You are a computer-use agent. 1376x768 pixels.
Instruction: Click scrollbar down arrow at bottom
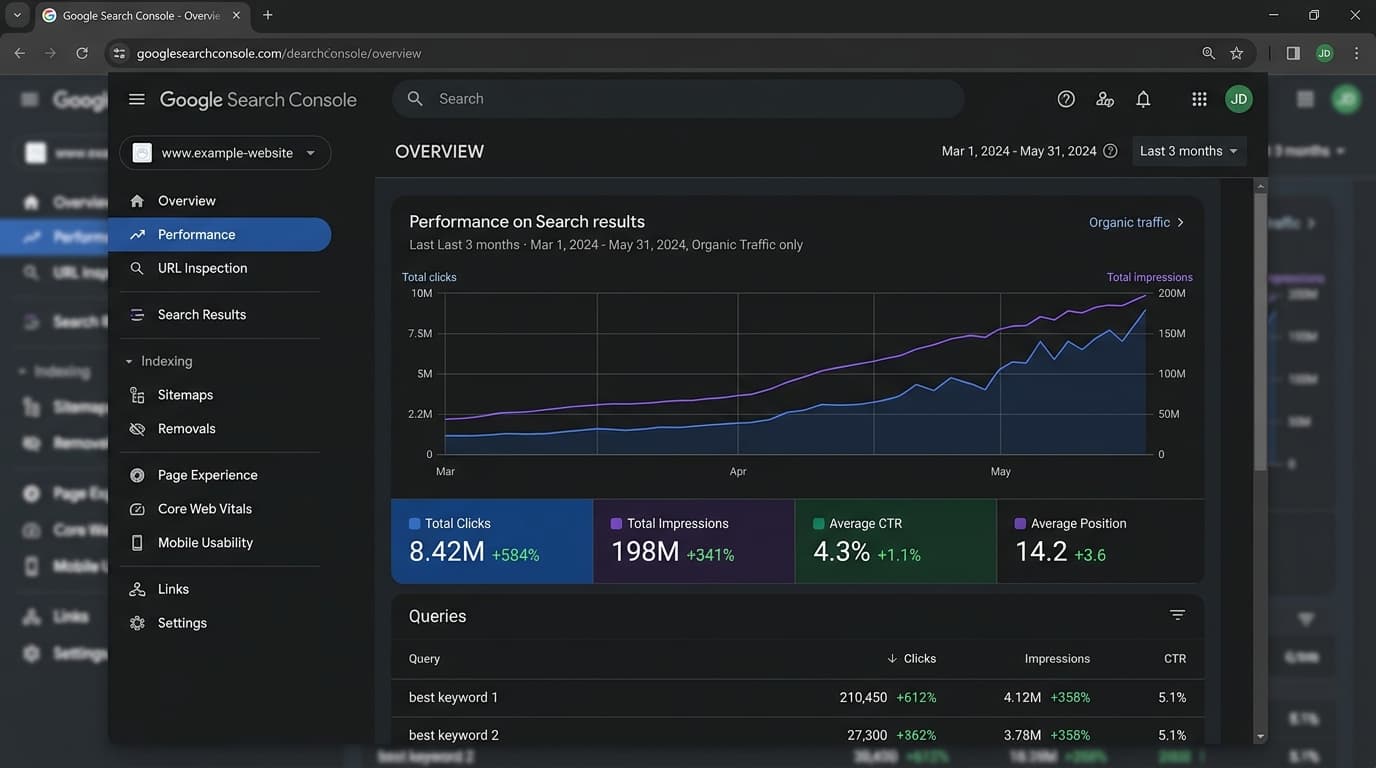point(1260,736)
